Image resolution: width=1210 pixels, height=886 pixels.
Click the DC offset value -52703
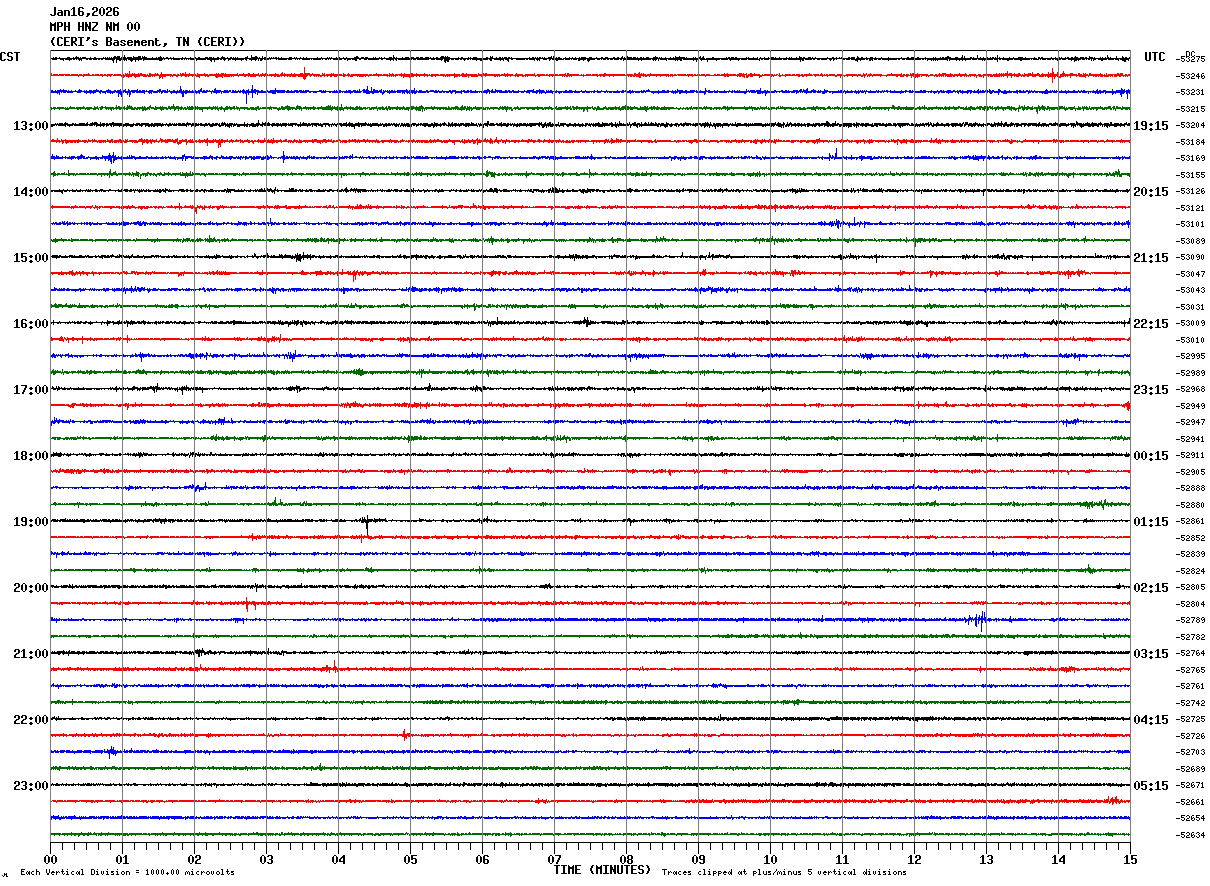tap(1190, 752)
